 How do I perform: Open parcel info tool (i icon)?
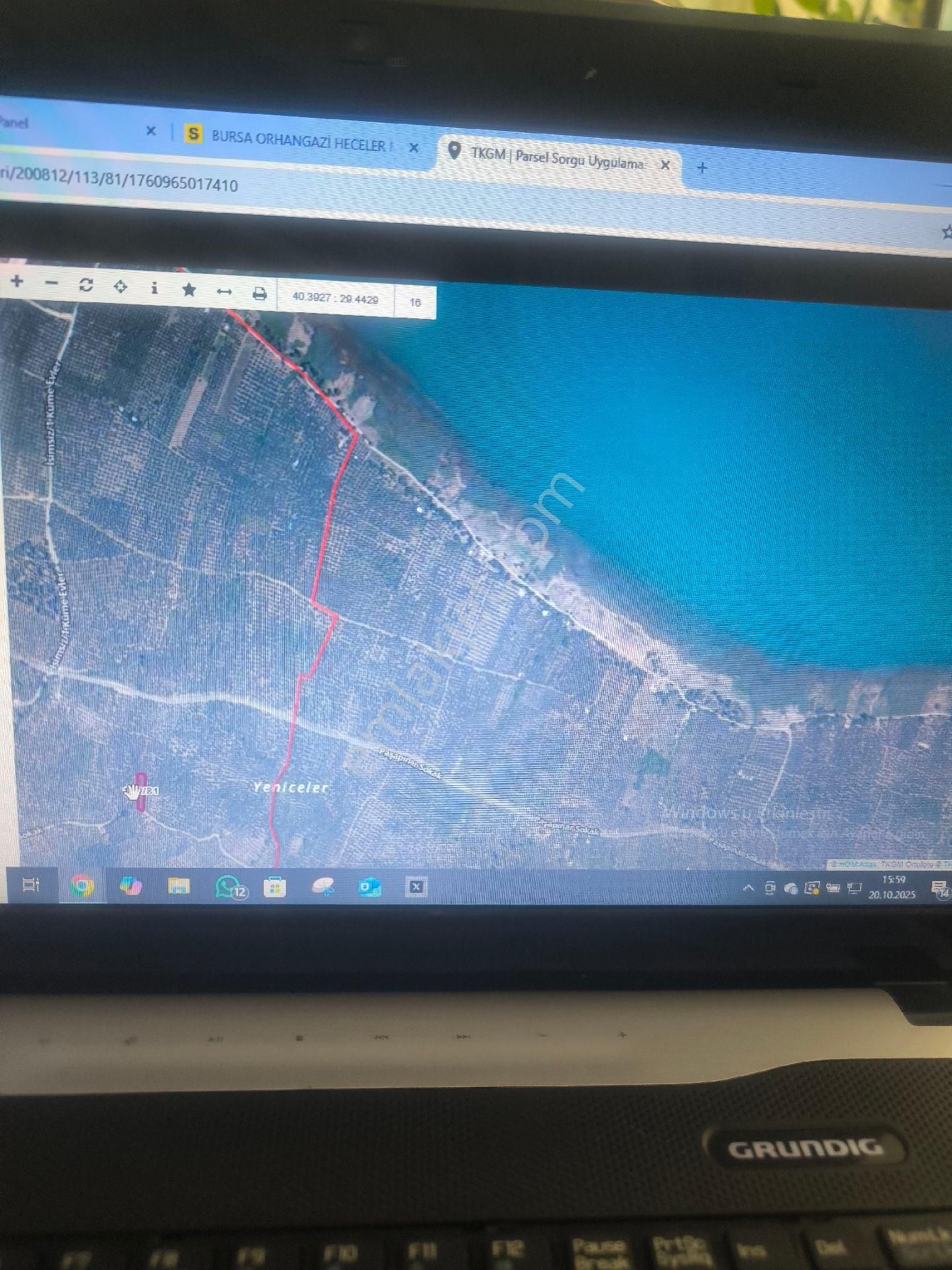(154, 288)
